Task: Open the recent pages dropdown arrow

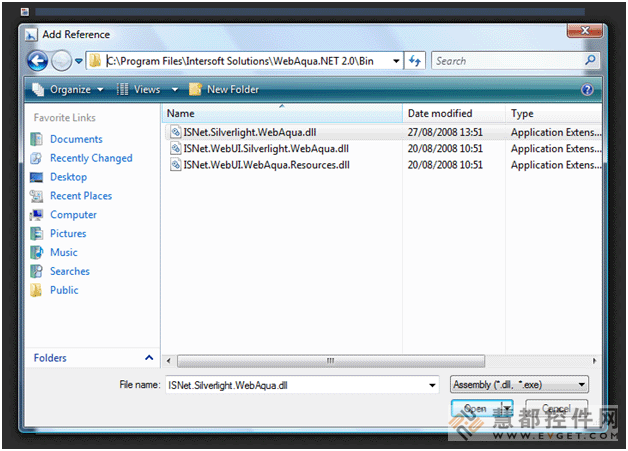Action: pyautogui.click(x=78, y=61)
